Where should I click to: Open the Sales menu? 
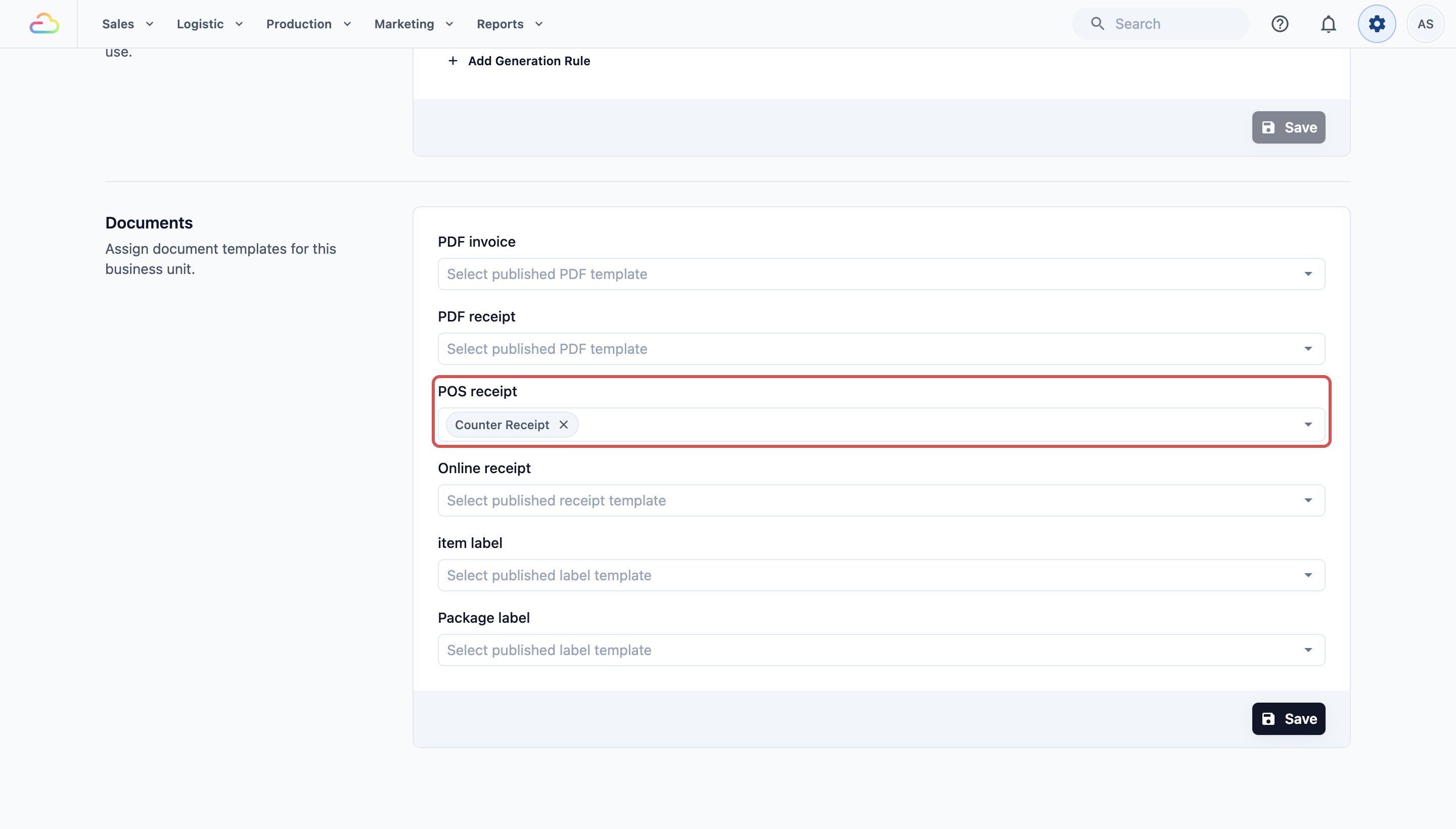coord(127,24)
